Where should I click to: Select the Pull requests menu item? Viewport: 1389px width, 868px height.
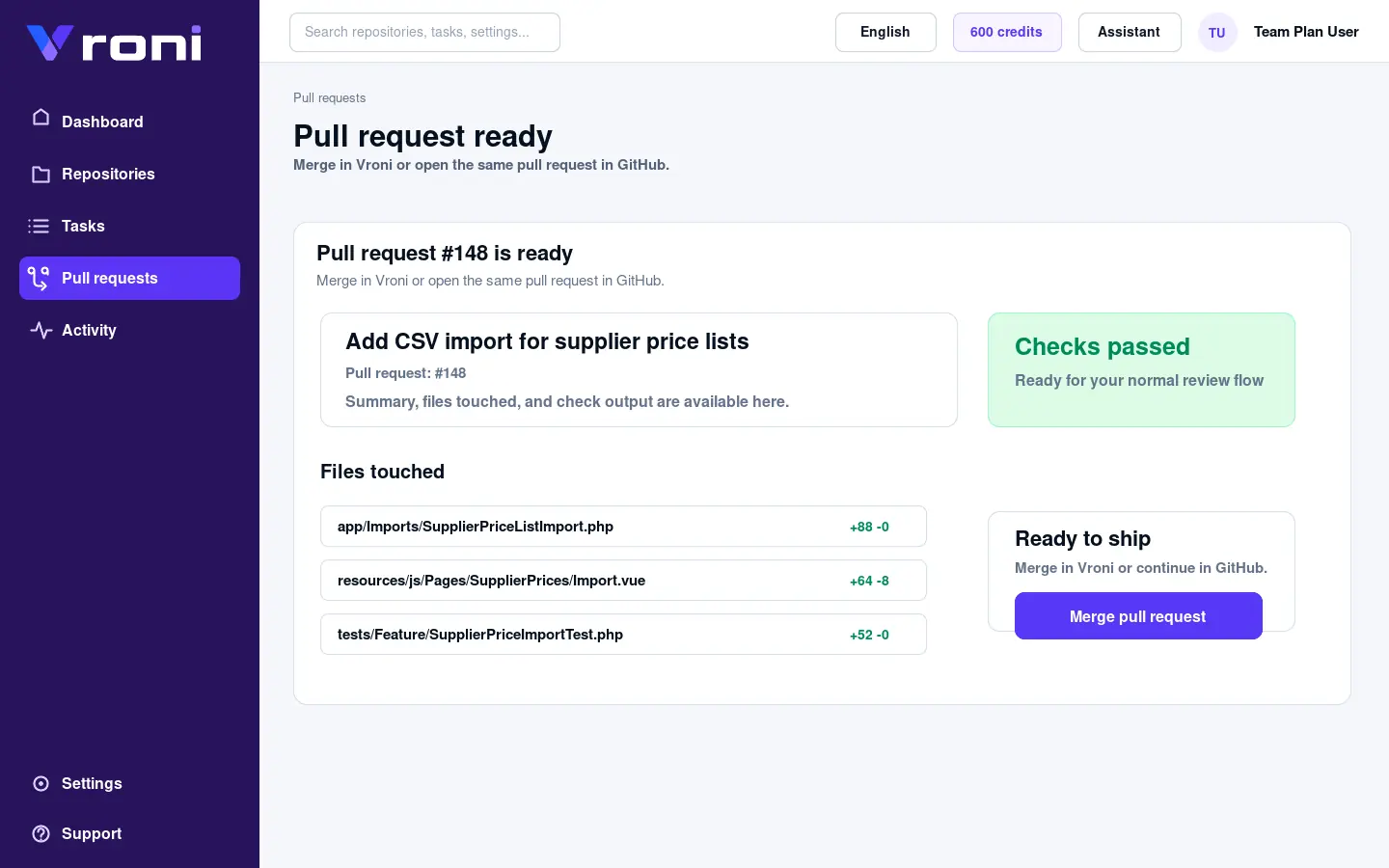[129, 278]
